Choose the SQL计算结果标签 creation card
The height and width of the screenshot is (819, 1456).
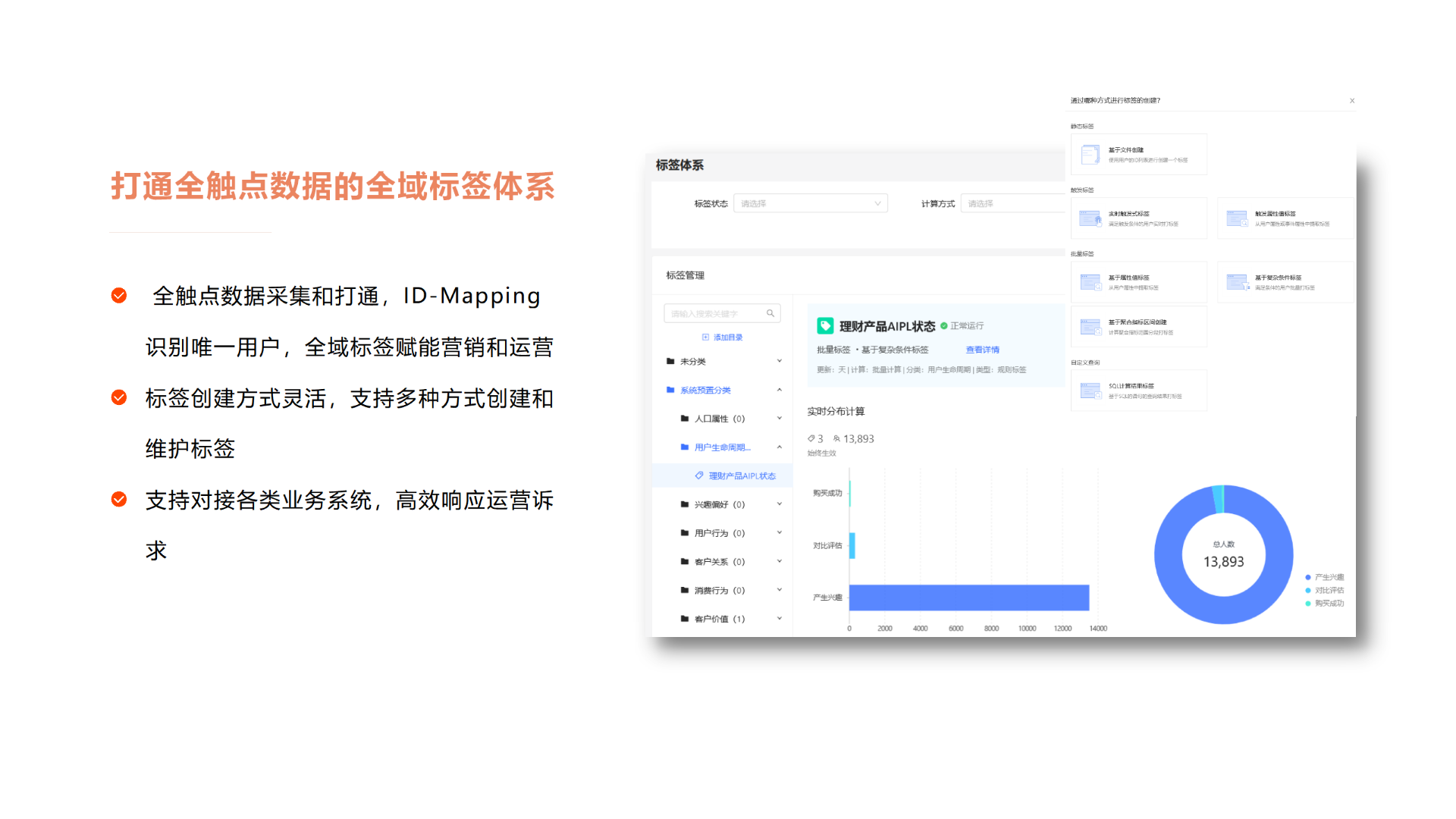point(1139,391)
